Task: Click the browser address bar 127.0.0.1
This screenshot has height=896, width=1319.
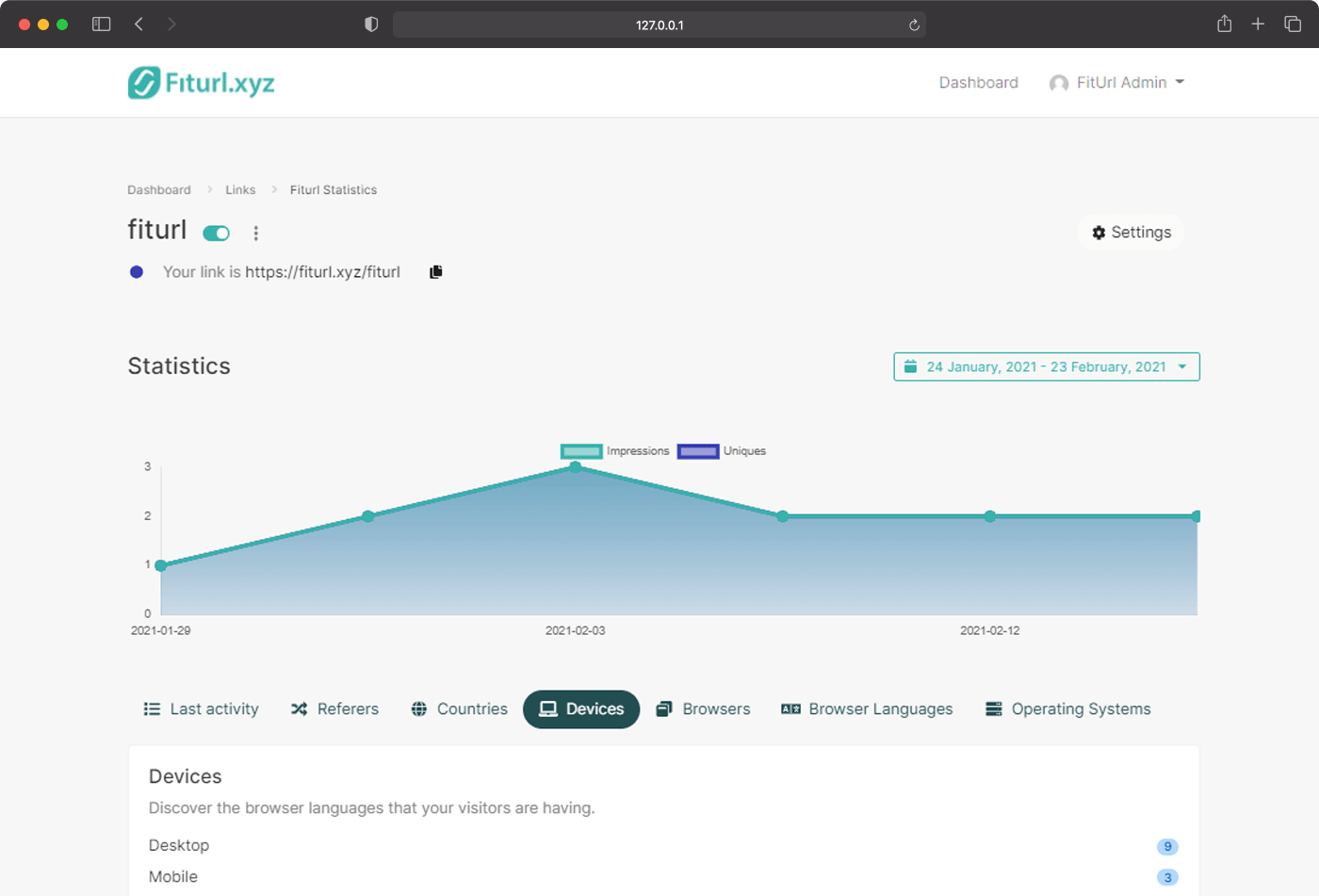Action: (659, 24)
